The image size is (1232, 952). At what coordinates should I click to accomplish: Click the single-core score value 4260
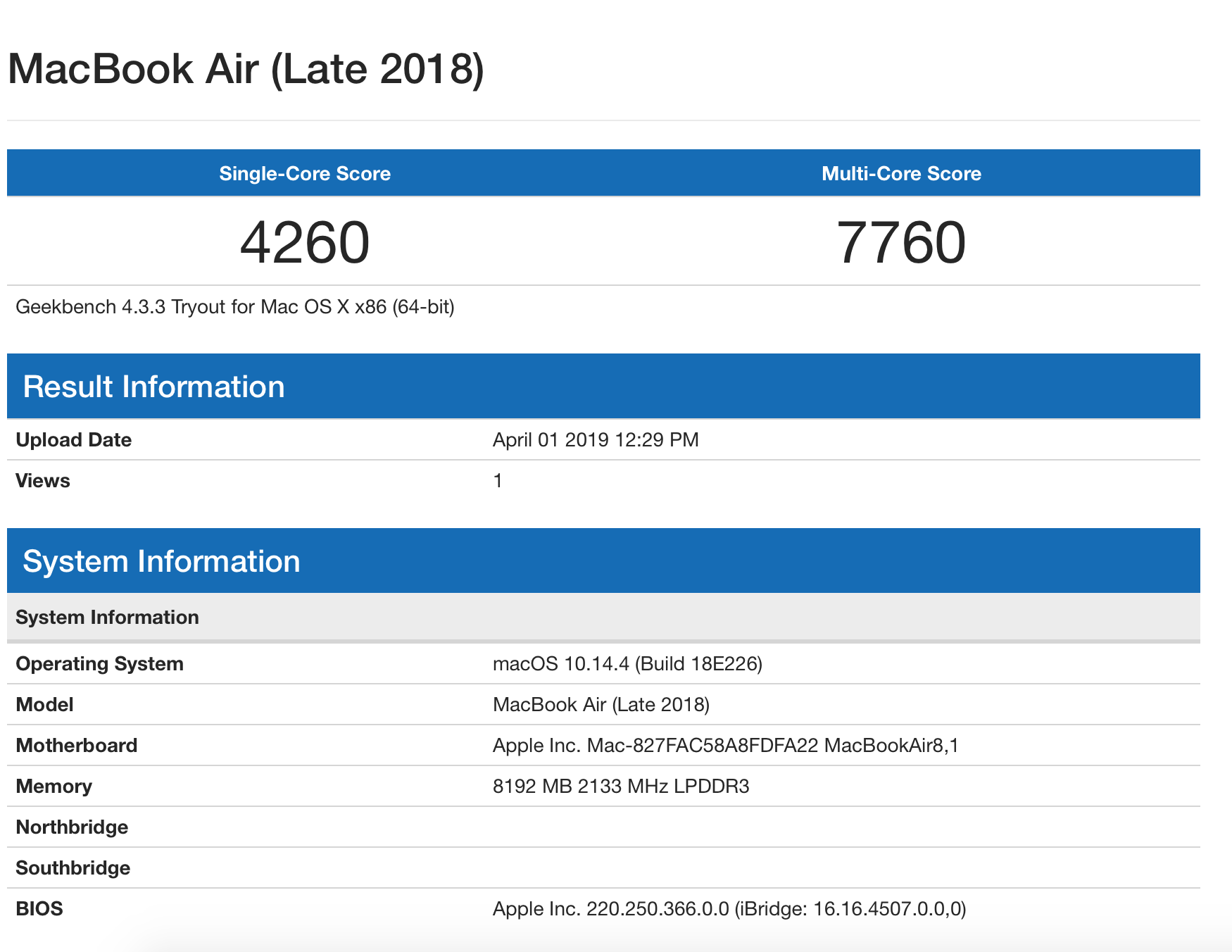(305, 242)
